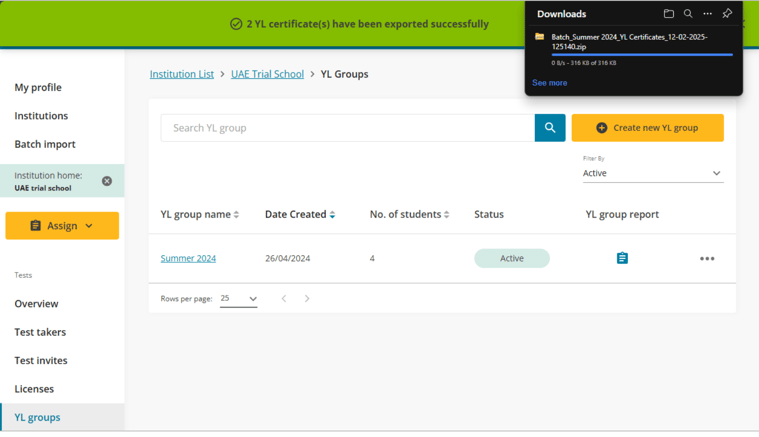Sort by YL group name
The height and width of the screenshot is (437, 759).
pyautogui.click(x=236, y=215)
